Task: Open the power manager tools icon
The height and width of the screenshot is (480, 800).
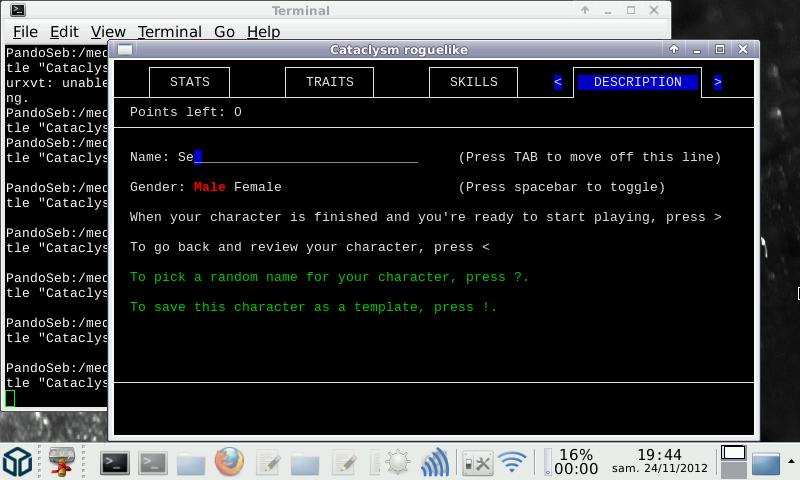Action: click(x=477, y=464)
